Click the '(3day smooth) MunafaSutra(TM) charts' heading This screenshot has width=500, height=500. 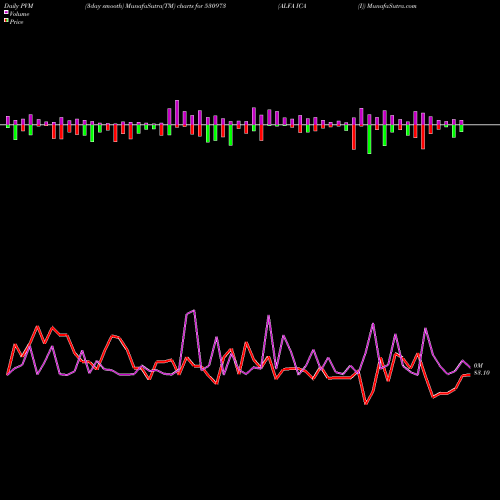tap(140, 6)
